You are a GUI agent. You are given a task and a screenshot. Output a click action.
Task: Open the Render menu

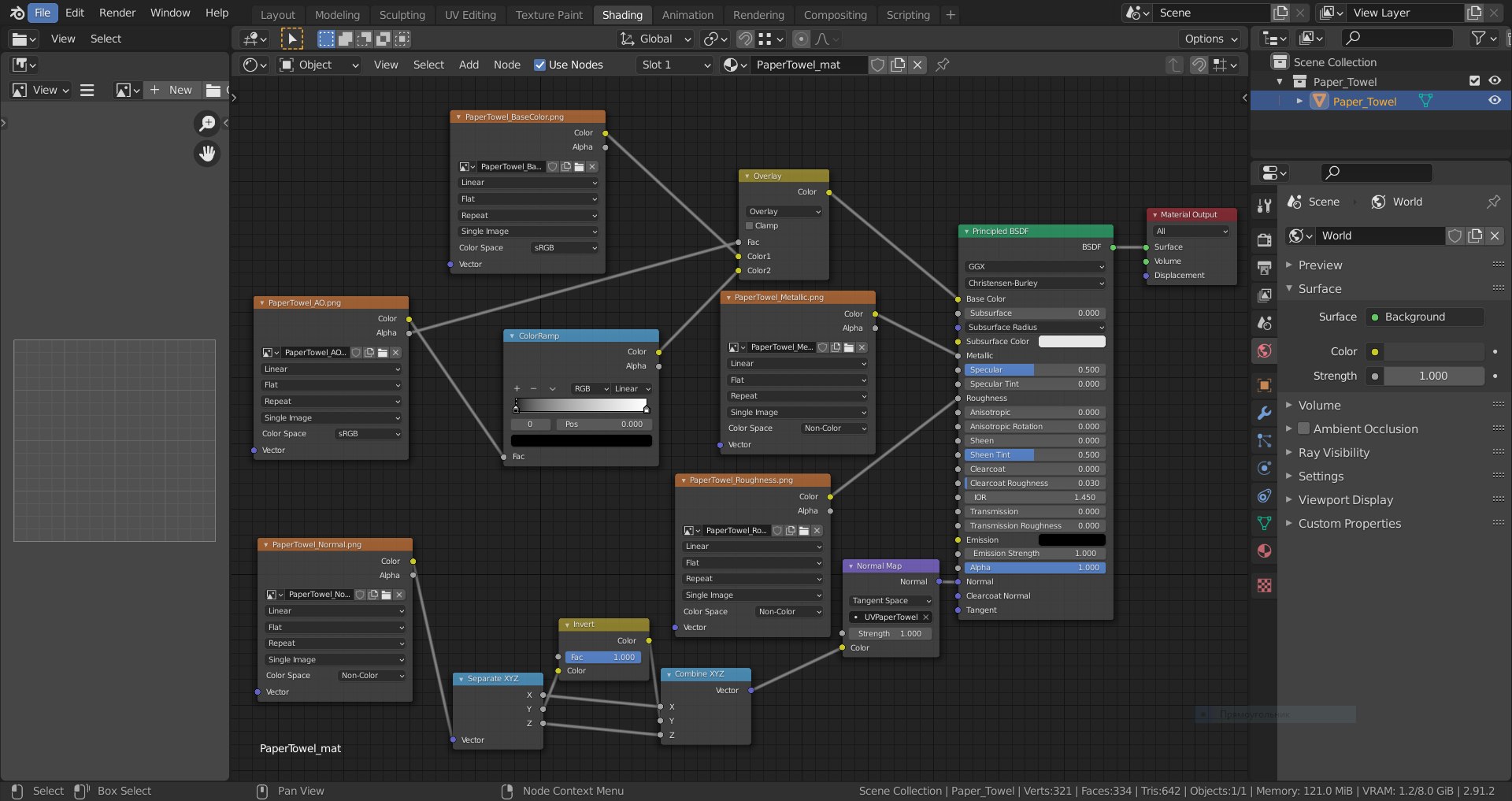pos(117,13)
